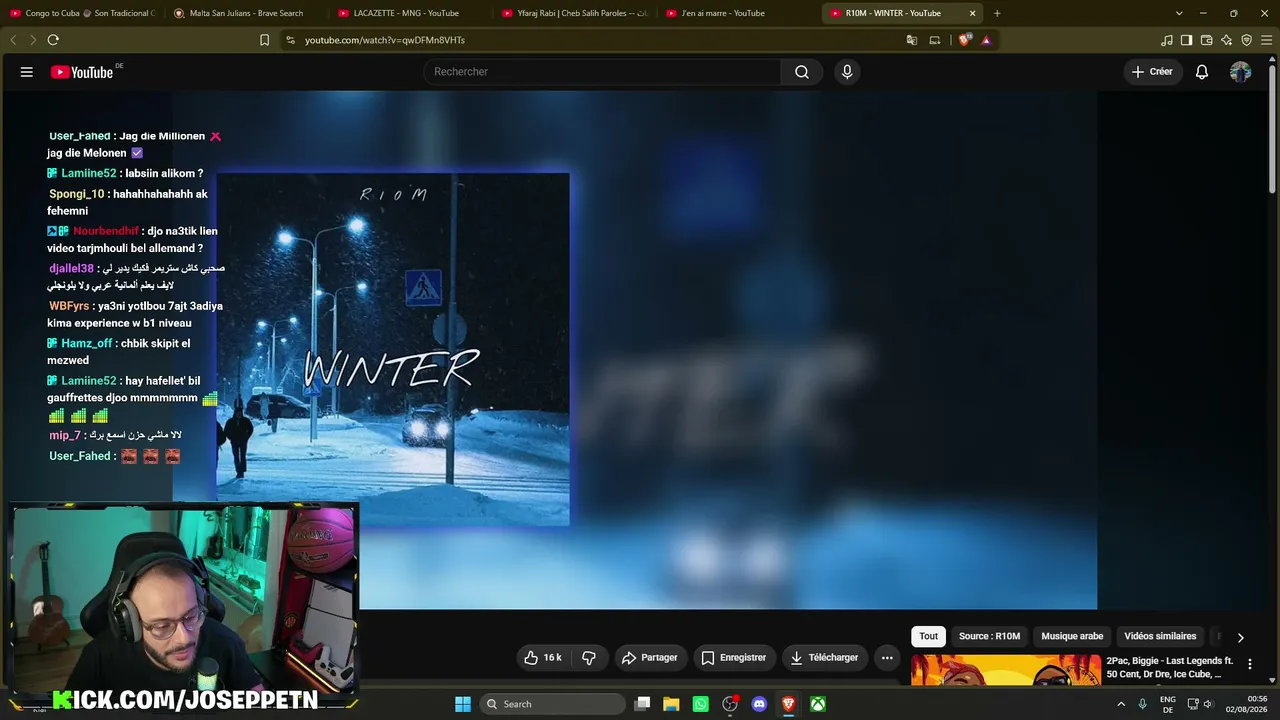Go back to the previous page

(x=14, y=40)
